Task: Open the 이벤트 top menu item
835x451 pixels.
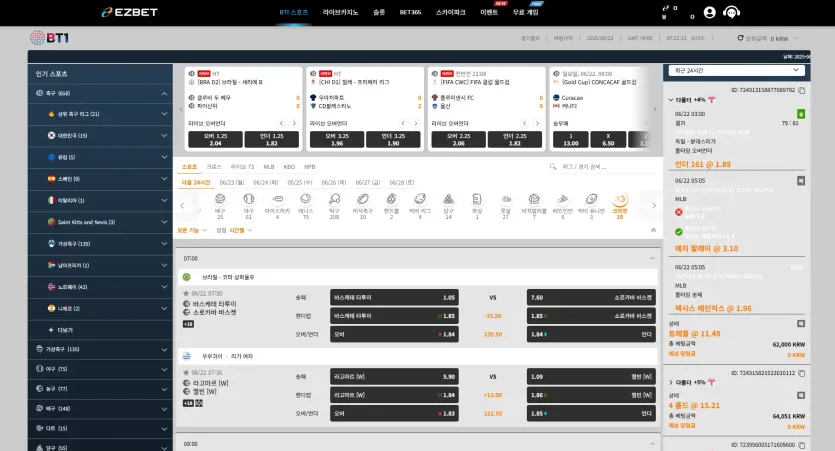Action: tap(489, 12)
